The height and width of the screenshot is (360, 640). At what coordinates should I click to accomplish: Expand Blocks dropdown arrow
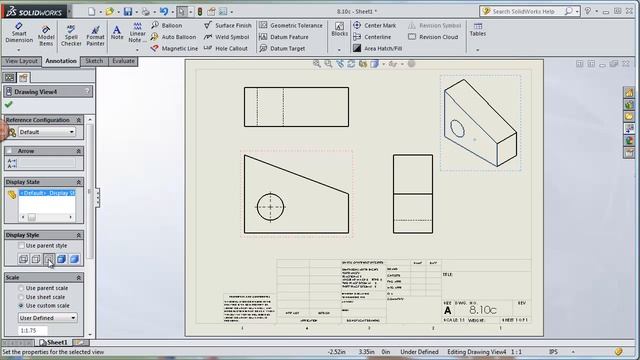coord(339,50)
